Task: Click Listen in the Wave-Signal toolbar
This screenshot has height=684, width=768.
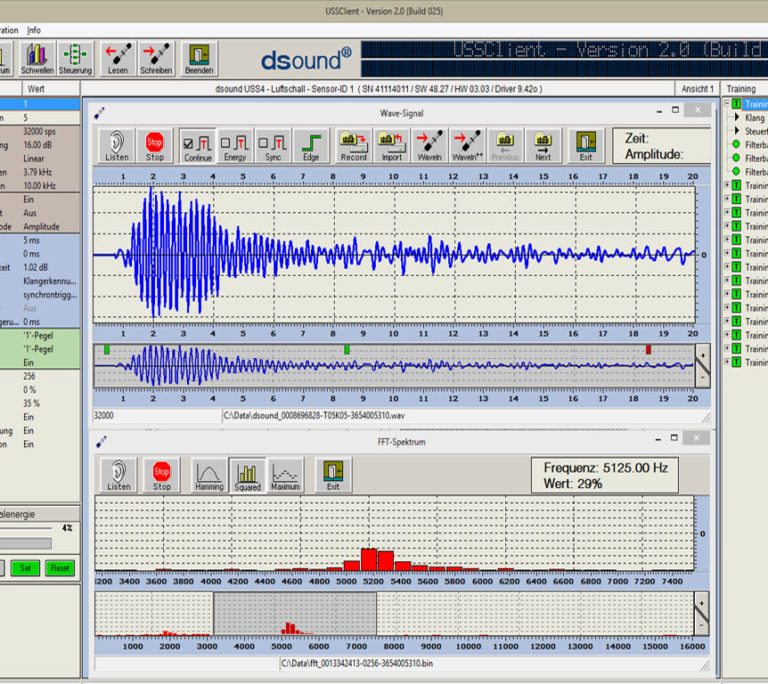Action: pyautogui.click(x=117, y=146)
